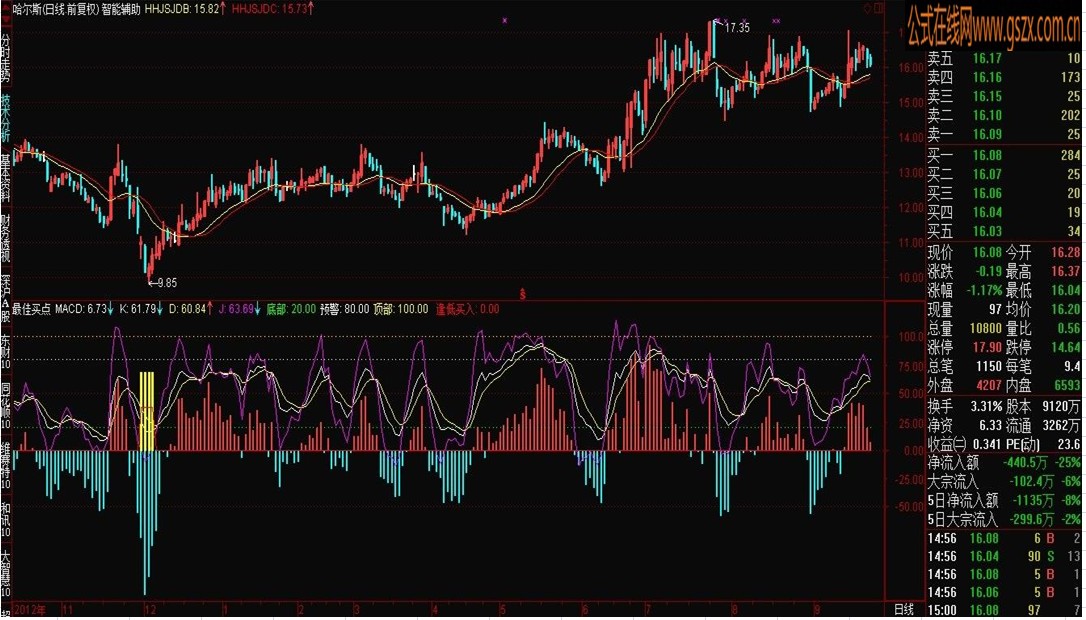Click the 5日大宗流入 -299.6万 row
Viewport: 1086px width, 620px height.
click(1004, 520)
